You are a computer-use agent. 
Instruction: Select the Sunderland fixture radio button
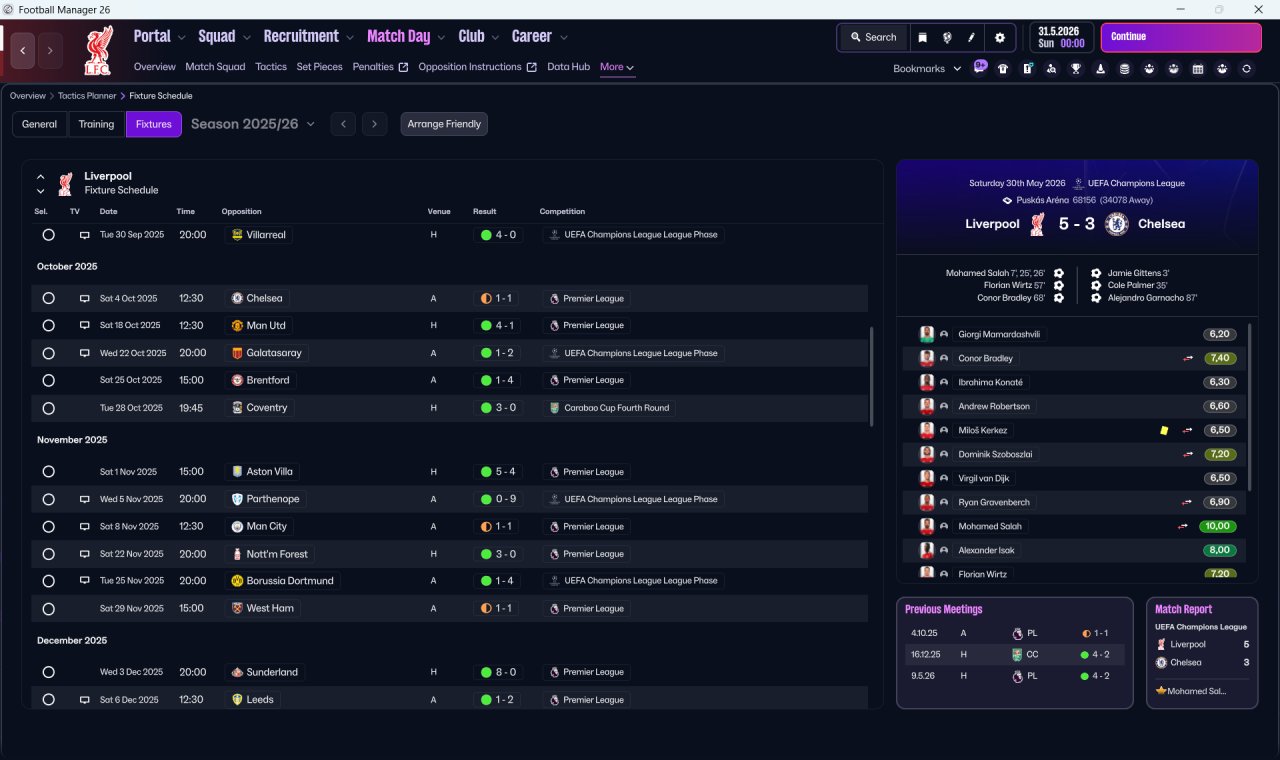click(x=48, y=672)
